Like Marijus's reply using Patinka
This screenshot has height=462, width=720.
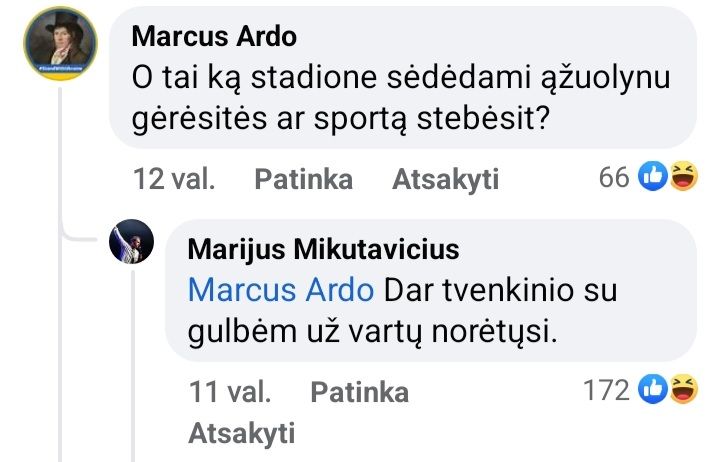tap(359, 392)
